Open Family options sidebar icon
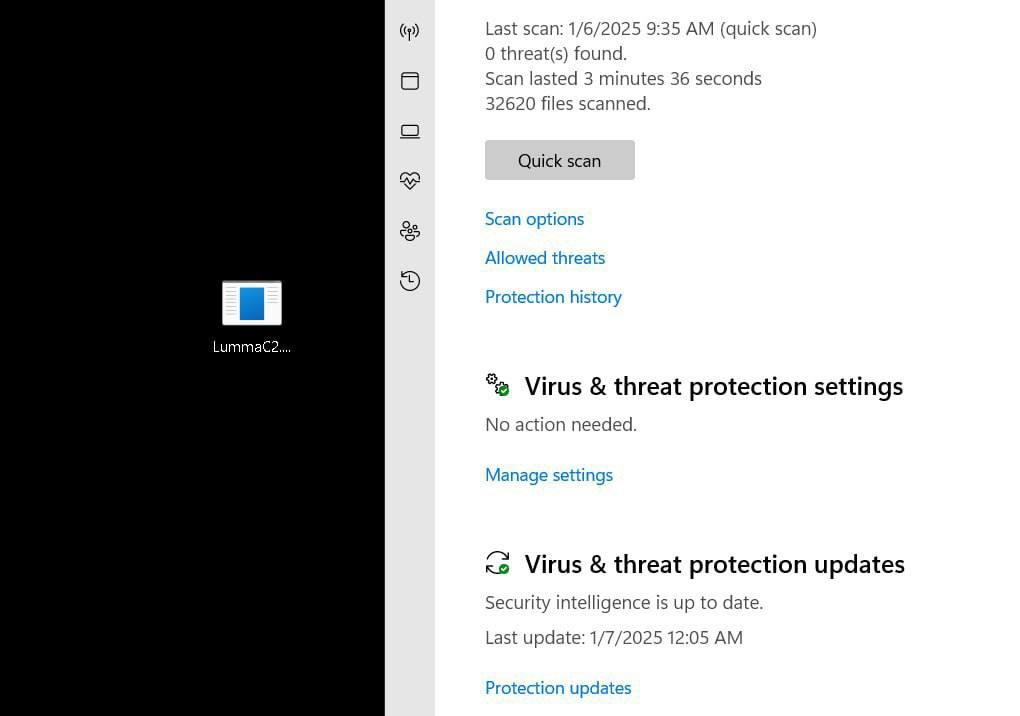The height and width of the screenshot is (716, 1020). point(409,231)
